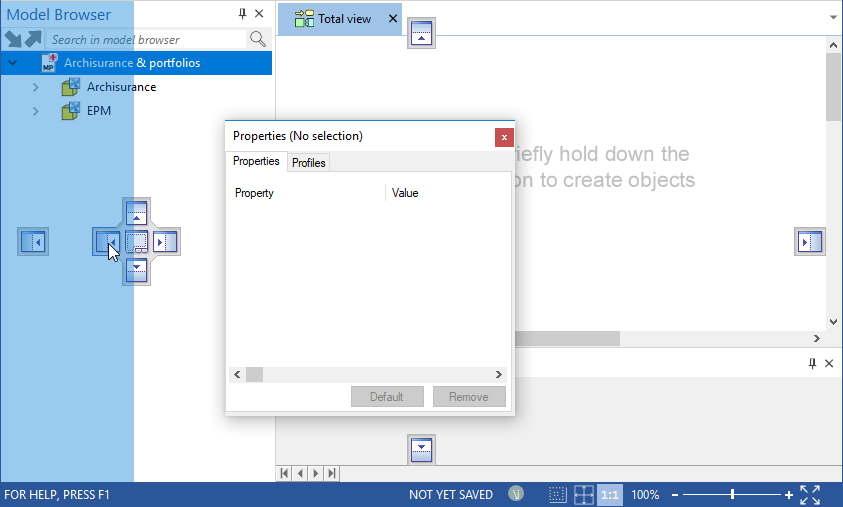The height and width of the screenshot is (507, 843).
Task: Click the magnifying glass search icon
Action: click(258, 39)
